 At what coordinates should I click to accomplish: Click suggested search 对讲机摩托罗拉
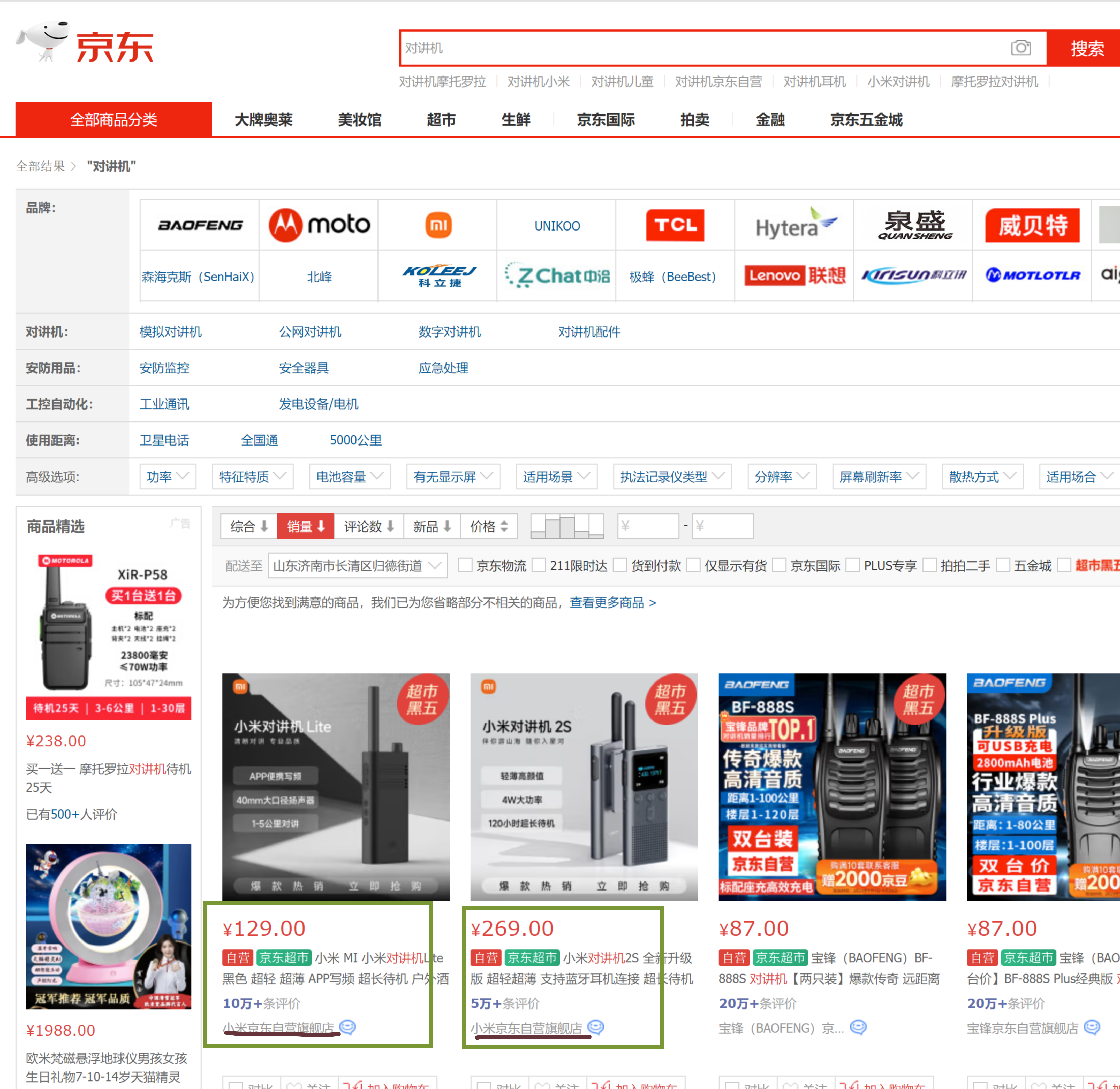[442, 82]
